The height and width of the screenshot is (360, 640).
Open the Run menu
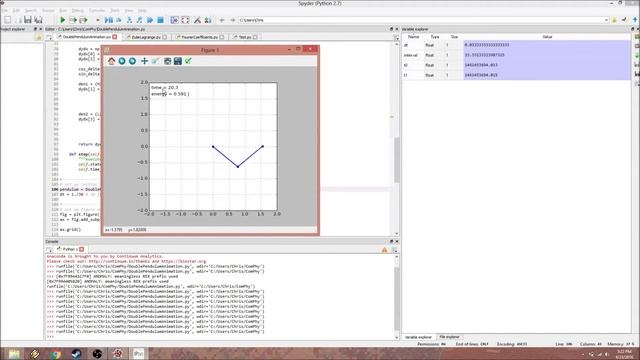click(x=63, y=10)
